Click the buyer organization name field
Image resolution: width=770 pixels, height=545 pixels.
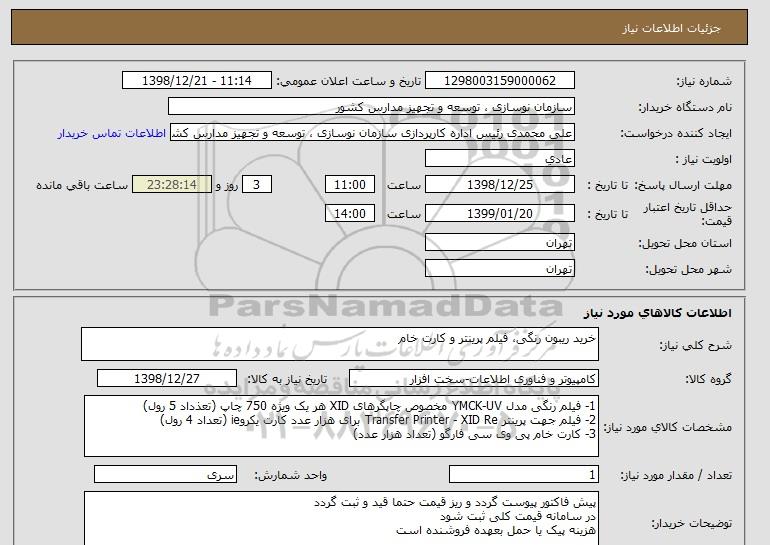(x=371, y=107)
